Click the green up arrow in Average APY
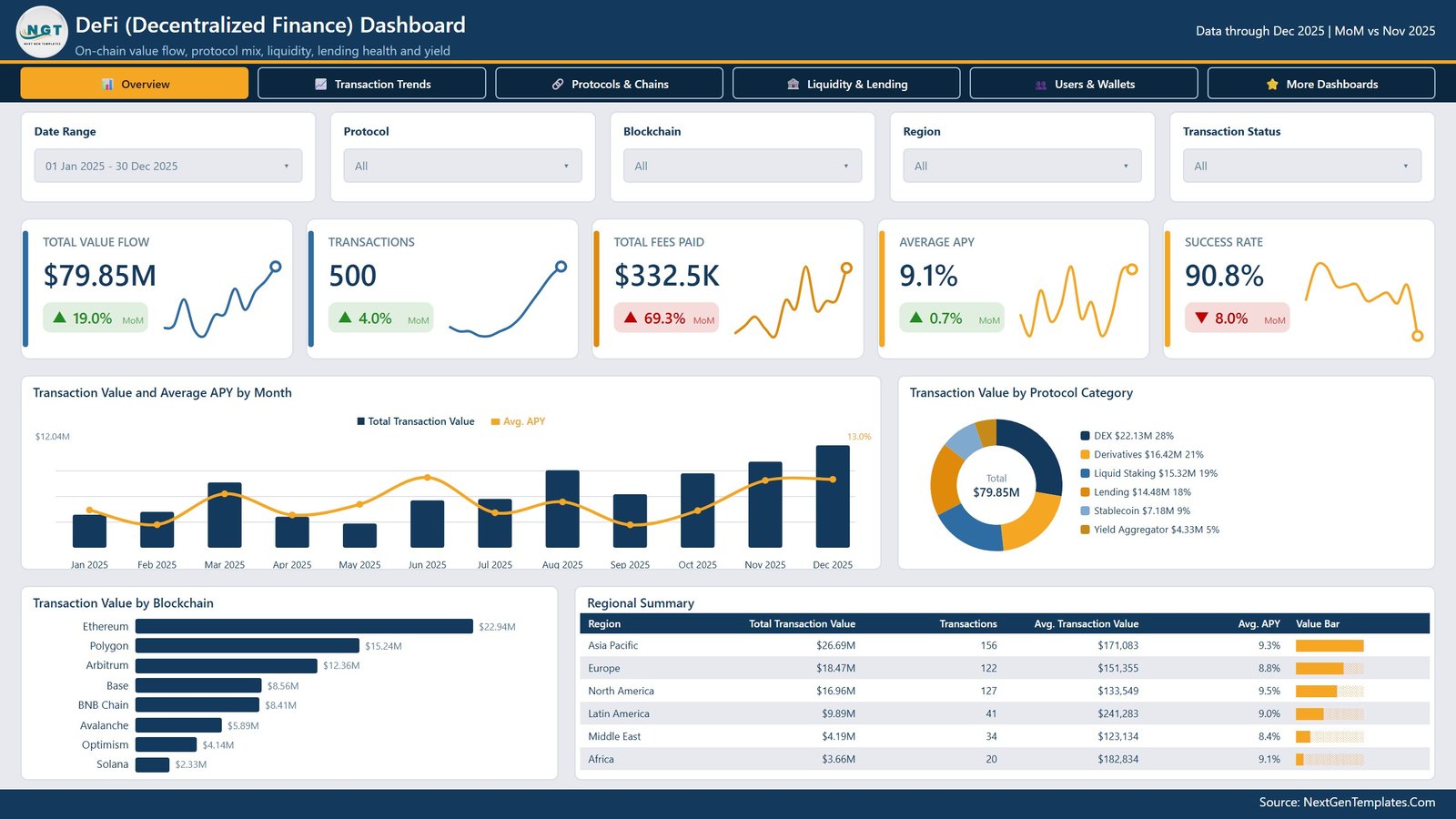The height and width of the screenshot is (819, 1456). tap(916, 318)
